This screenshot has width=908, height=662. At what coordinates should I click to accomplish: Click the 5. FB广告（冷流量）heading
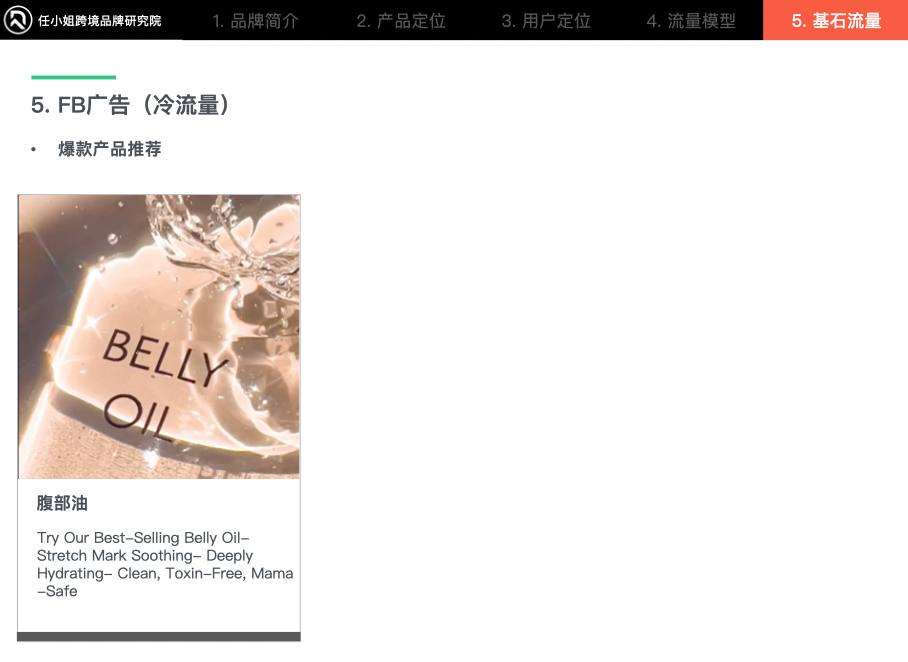pos(130,105)
